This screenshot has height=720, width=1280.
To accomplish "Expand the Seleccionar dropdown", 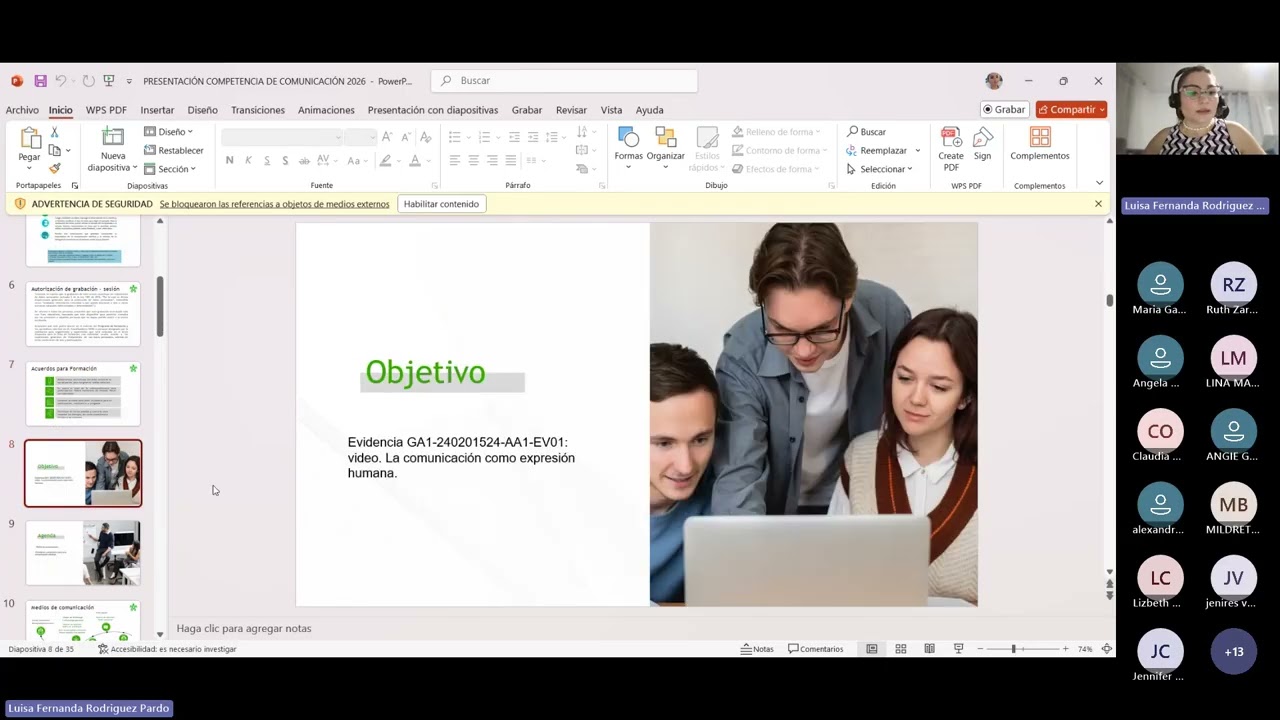I will (x=880, y=169).
